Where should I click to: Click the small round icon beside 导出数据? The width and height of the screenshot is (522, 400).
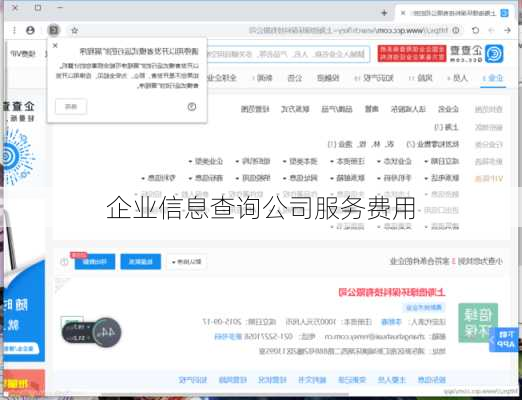(64, 262)
